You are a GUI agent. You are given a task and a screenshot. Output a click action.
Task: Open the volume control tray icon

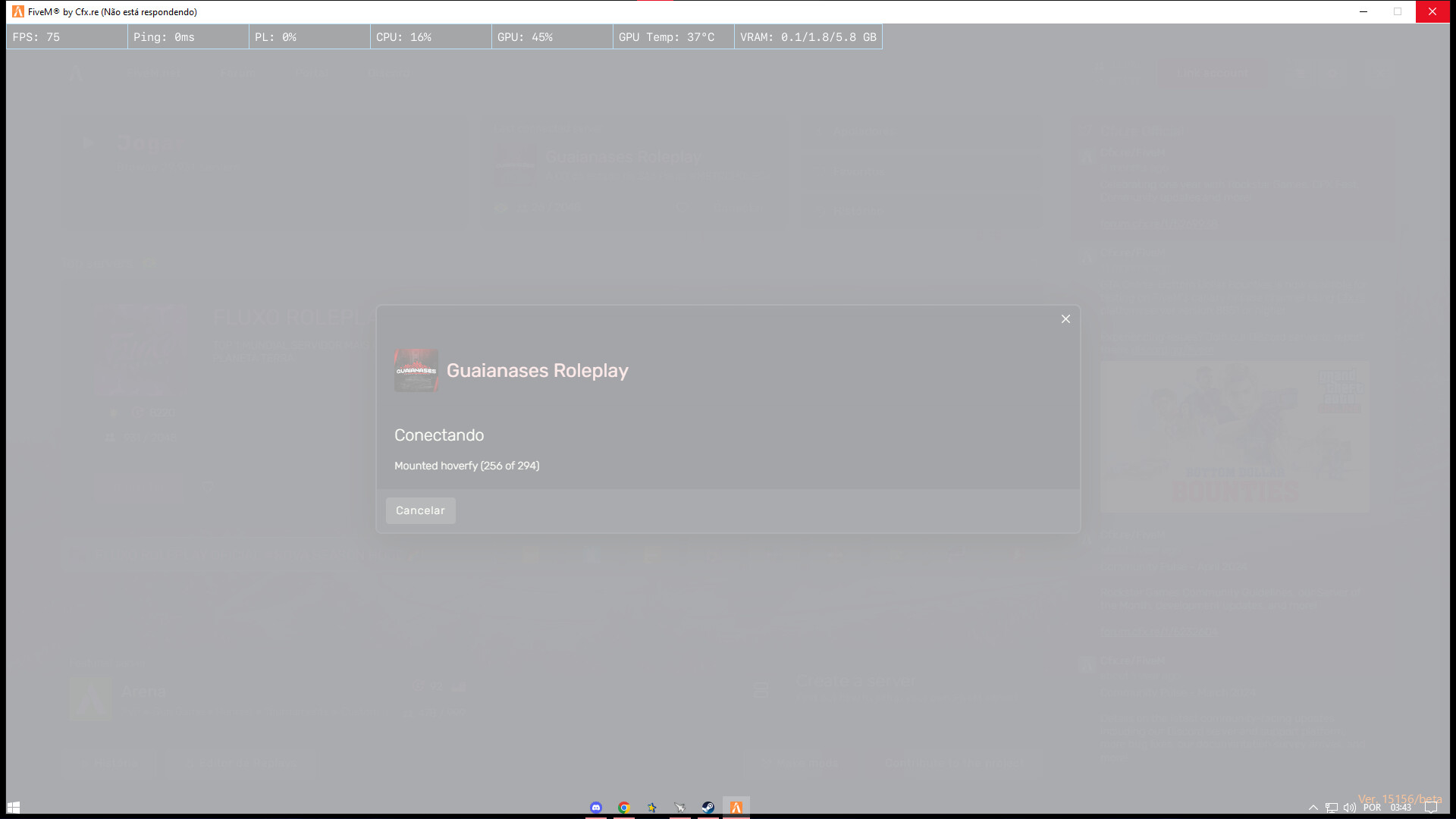(x=1350, y=808)
